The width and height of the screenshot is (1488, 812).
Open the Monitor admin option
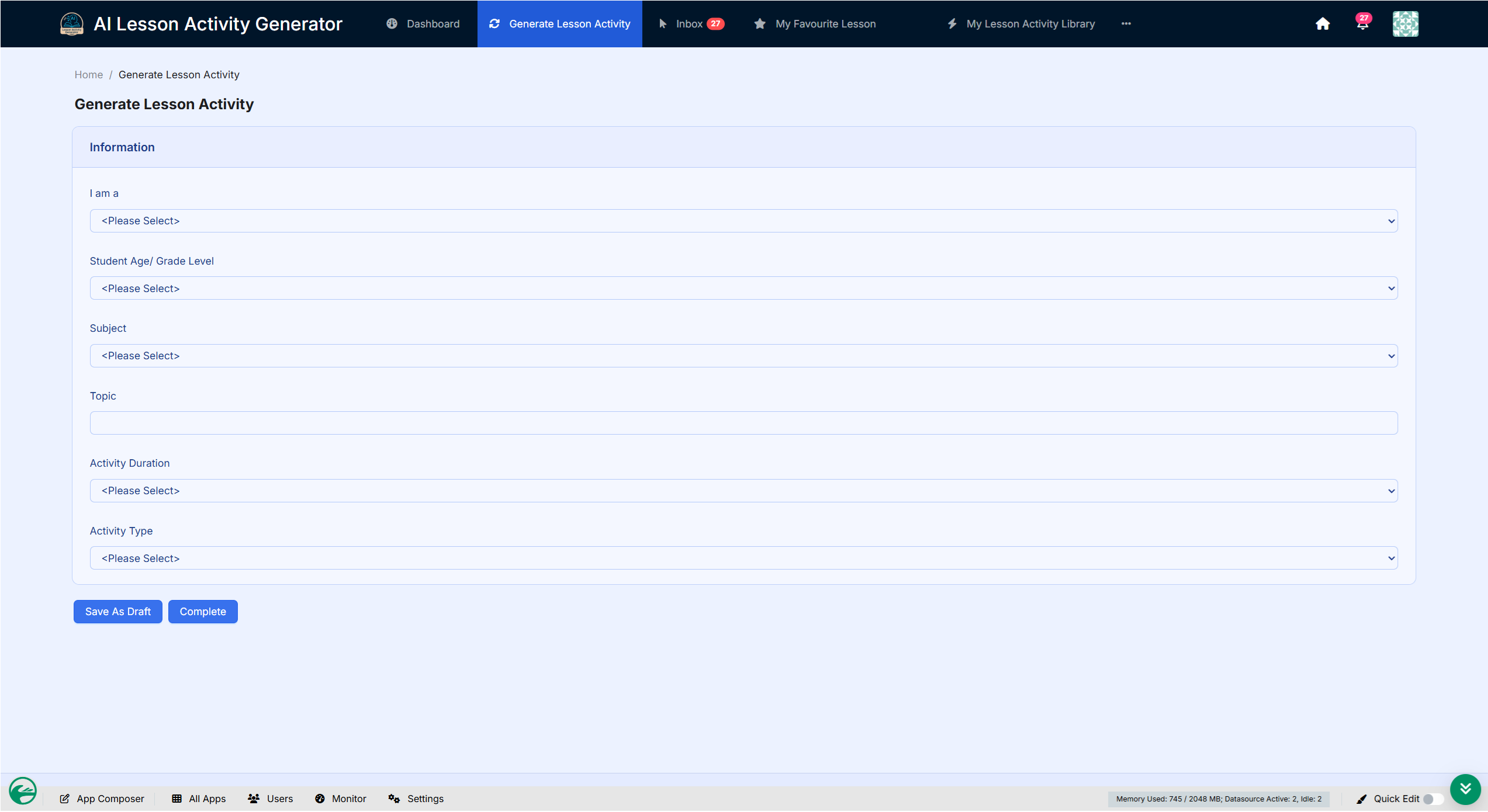(341, 799)
